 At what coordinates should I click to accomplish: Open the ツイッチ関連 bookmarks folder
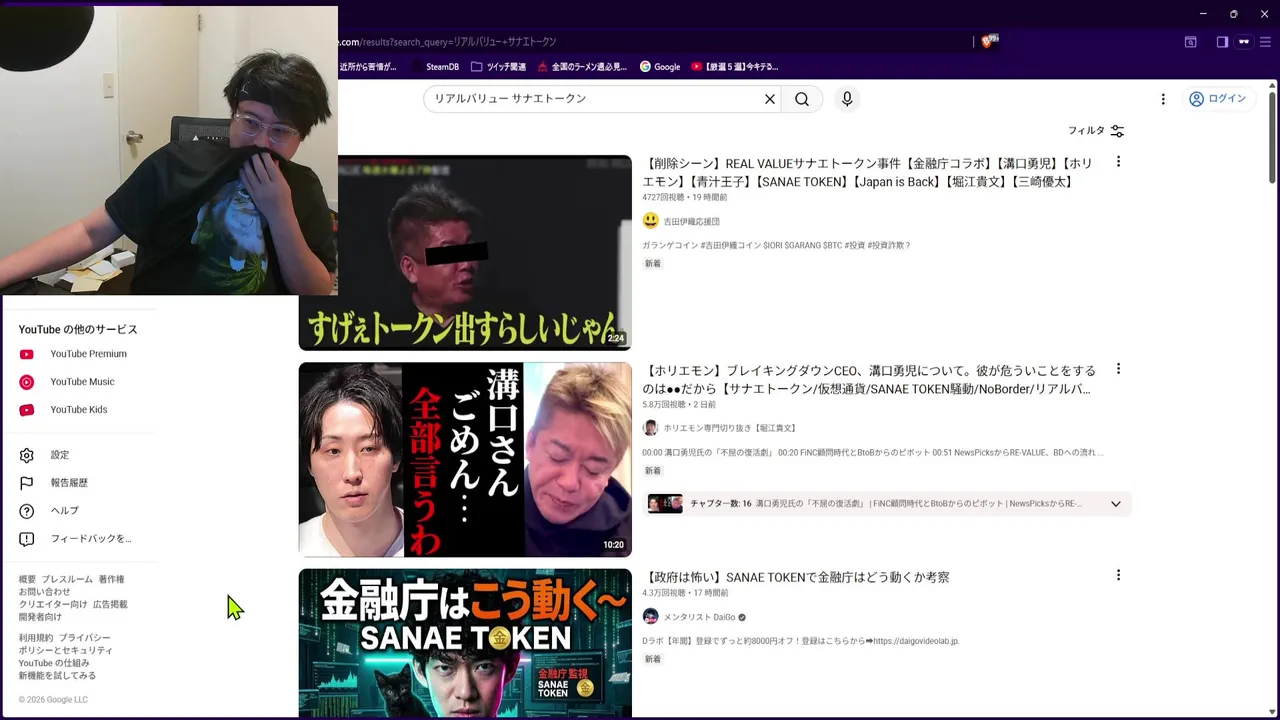498,67
